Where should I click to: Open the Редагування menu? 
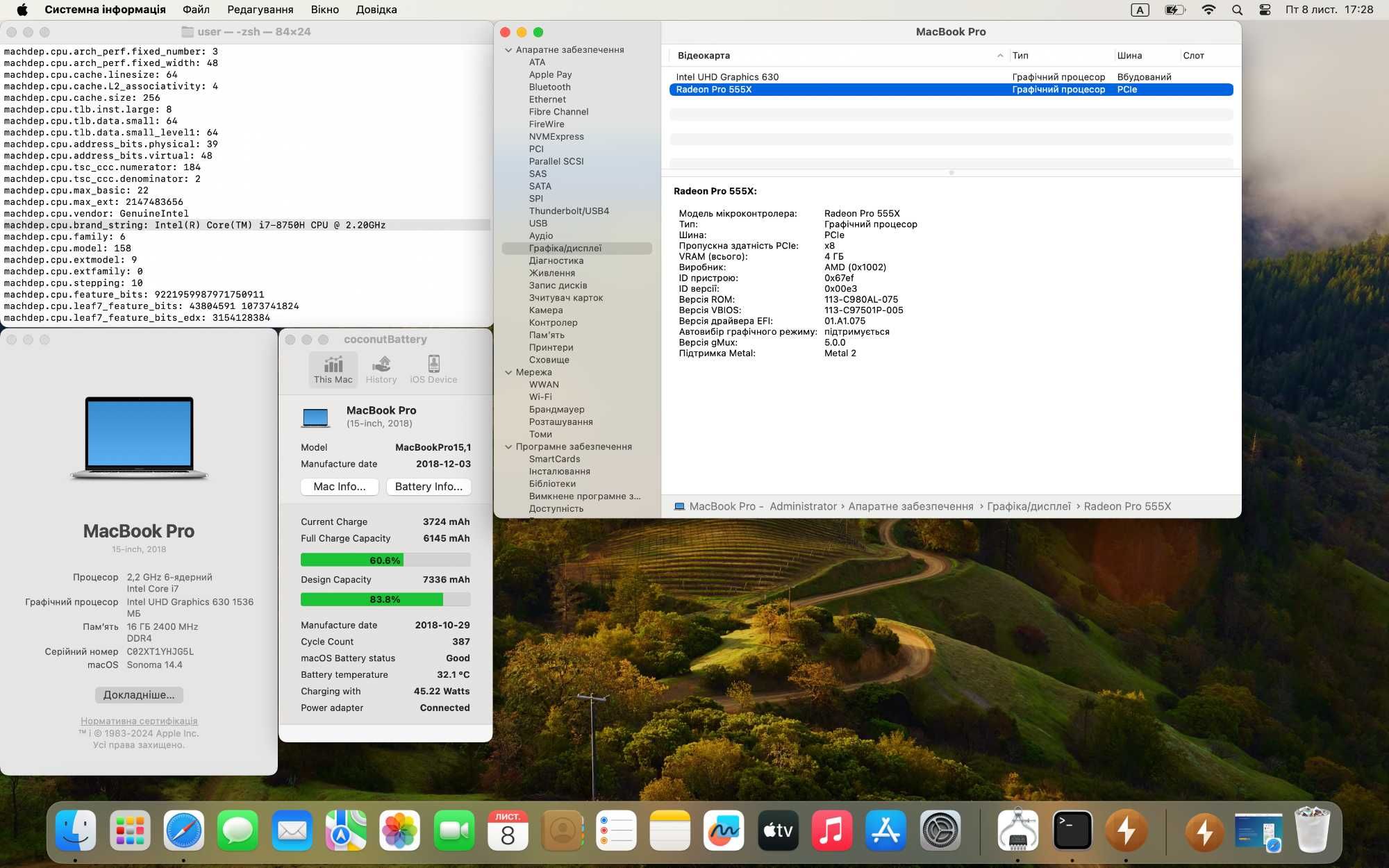pos(260,10)
